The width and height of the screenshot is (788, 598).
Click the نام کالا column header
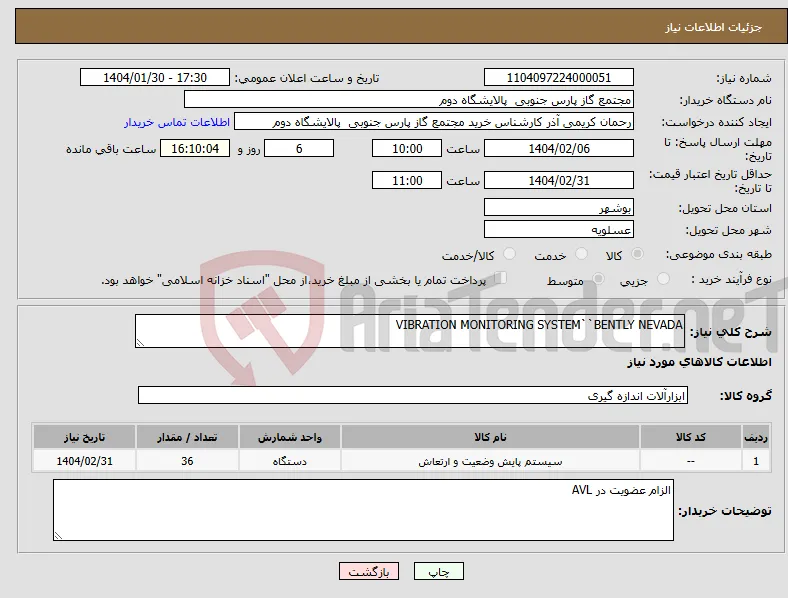click(490, 437)
